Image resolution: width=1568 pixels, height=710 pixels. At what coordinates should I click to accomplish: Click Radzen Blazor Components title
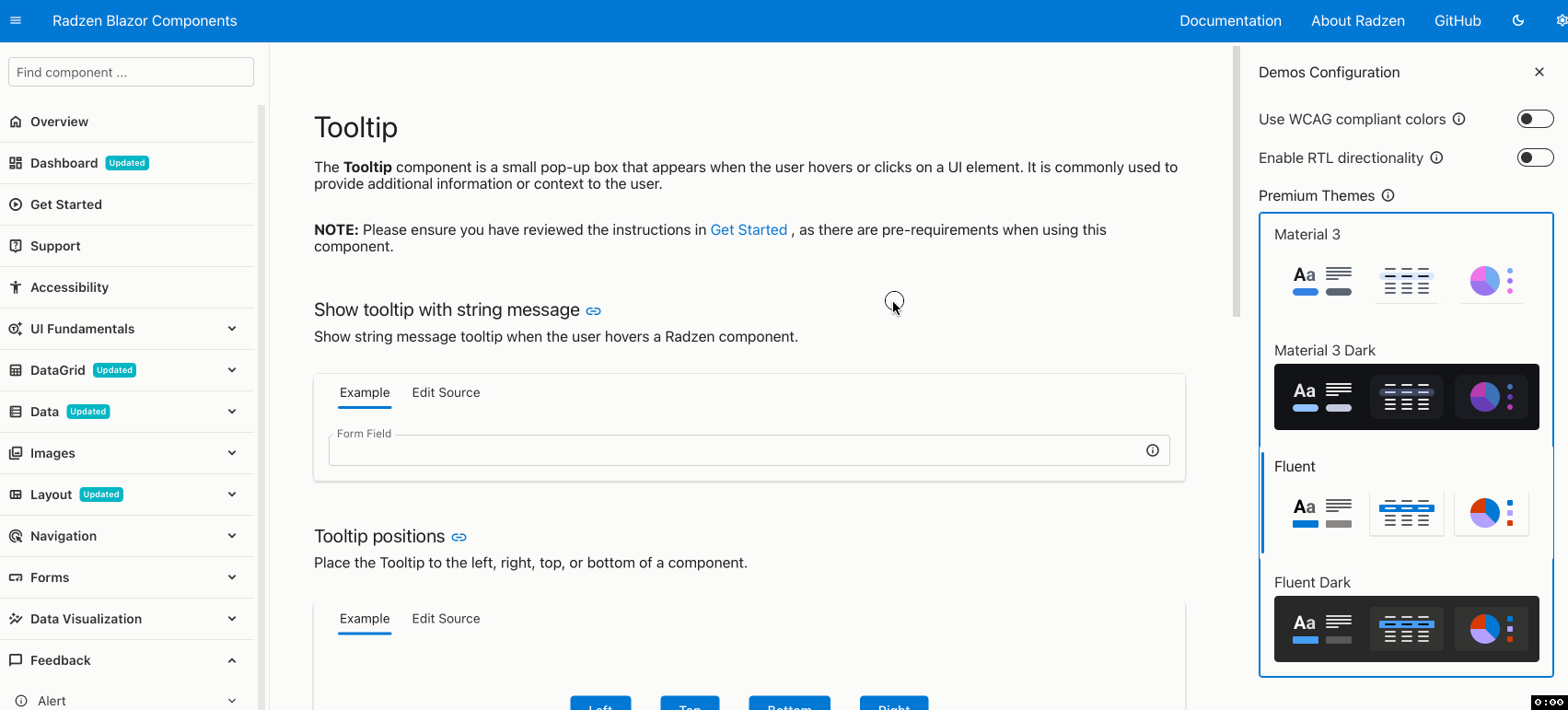pos(145,20)
